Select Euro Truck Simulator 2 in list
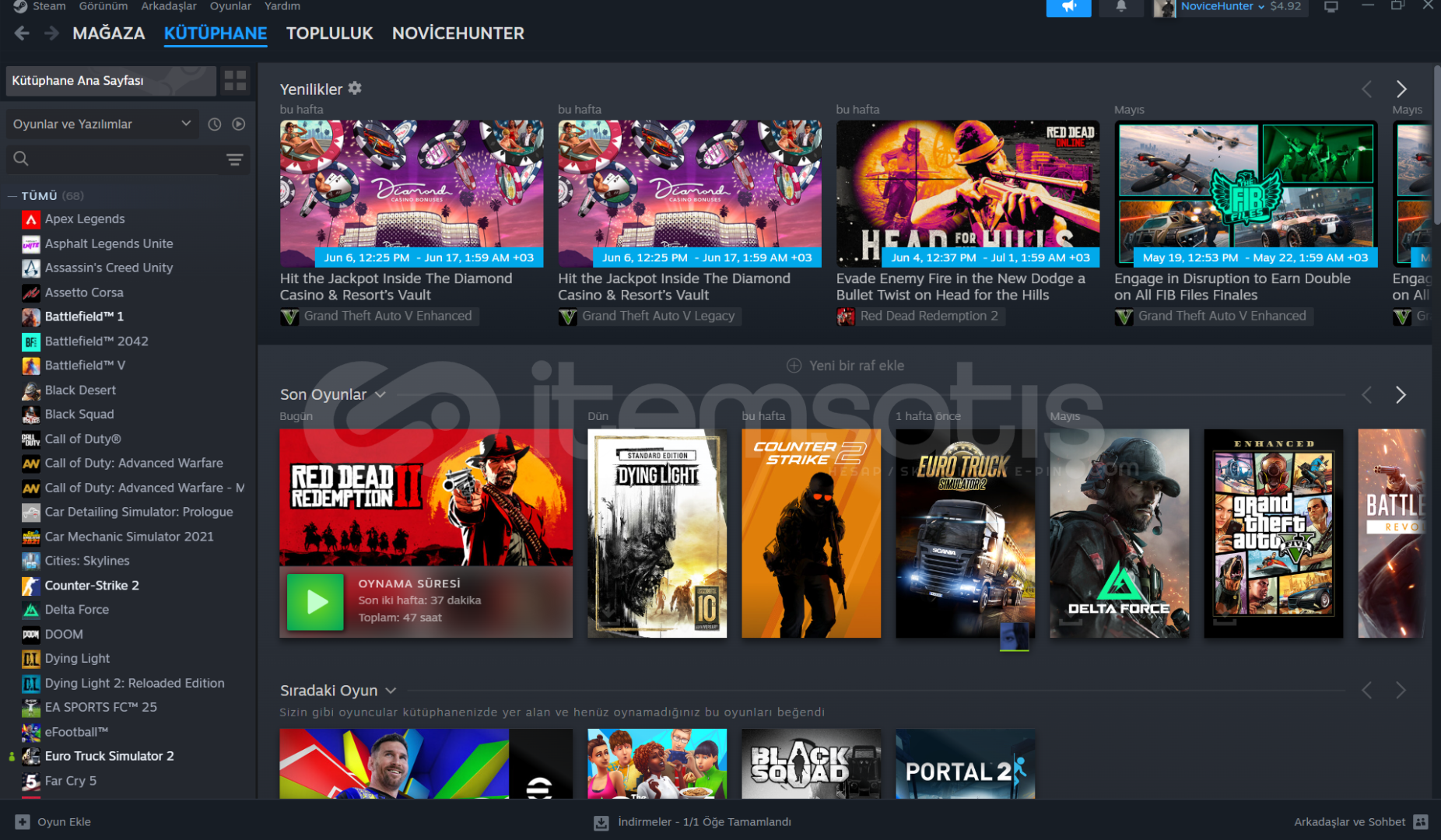 coord(109,756)
